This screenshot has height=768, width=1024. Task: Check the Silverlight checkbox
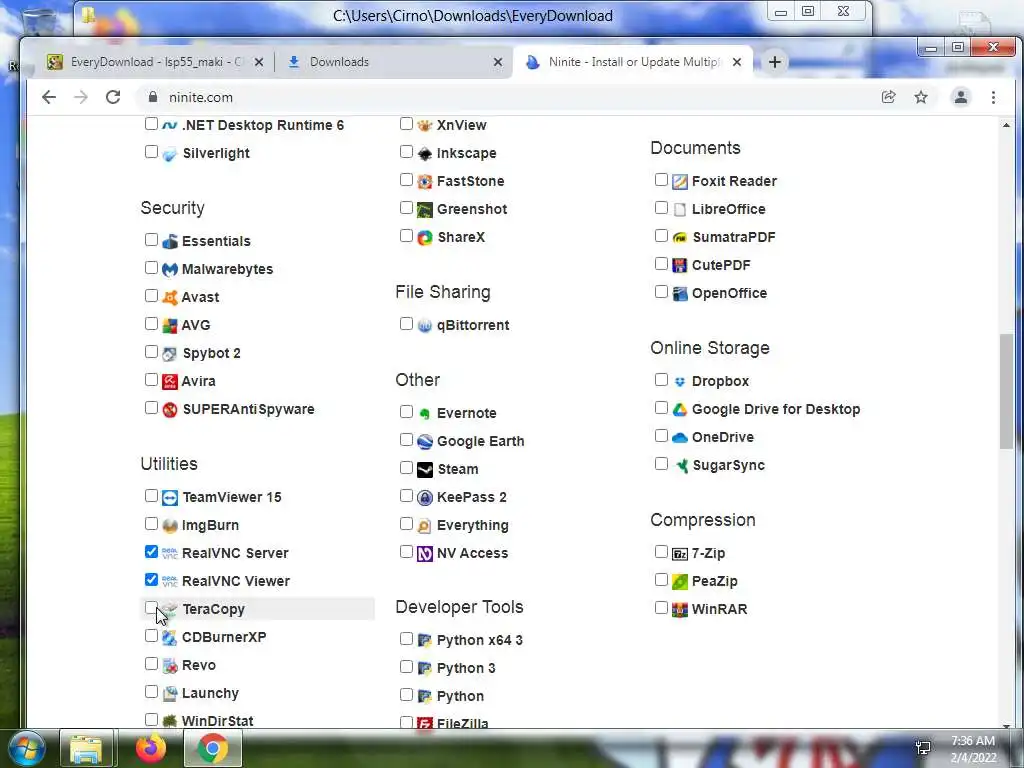click(152, 152)
